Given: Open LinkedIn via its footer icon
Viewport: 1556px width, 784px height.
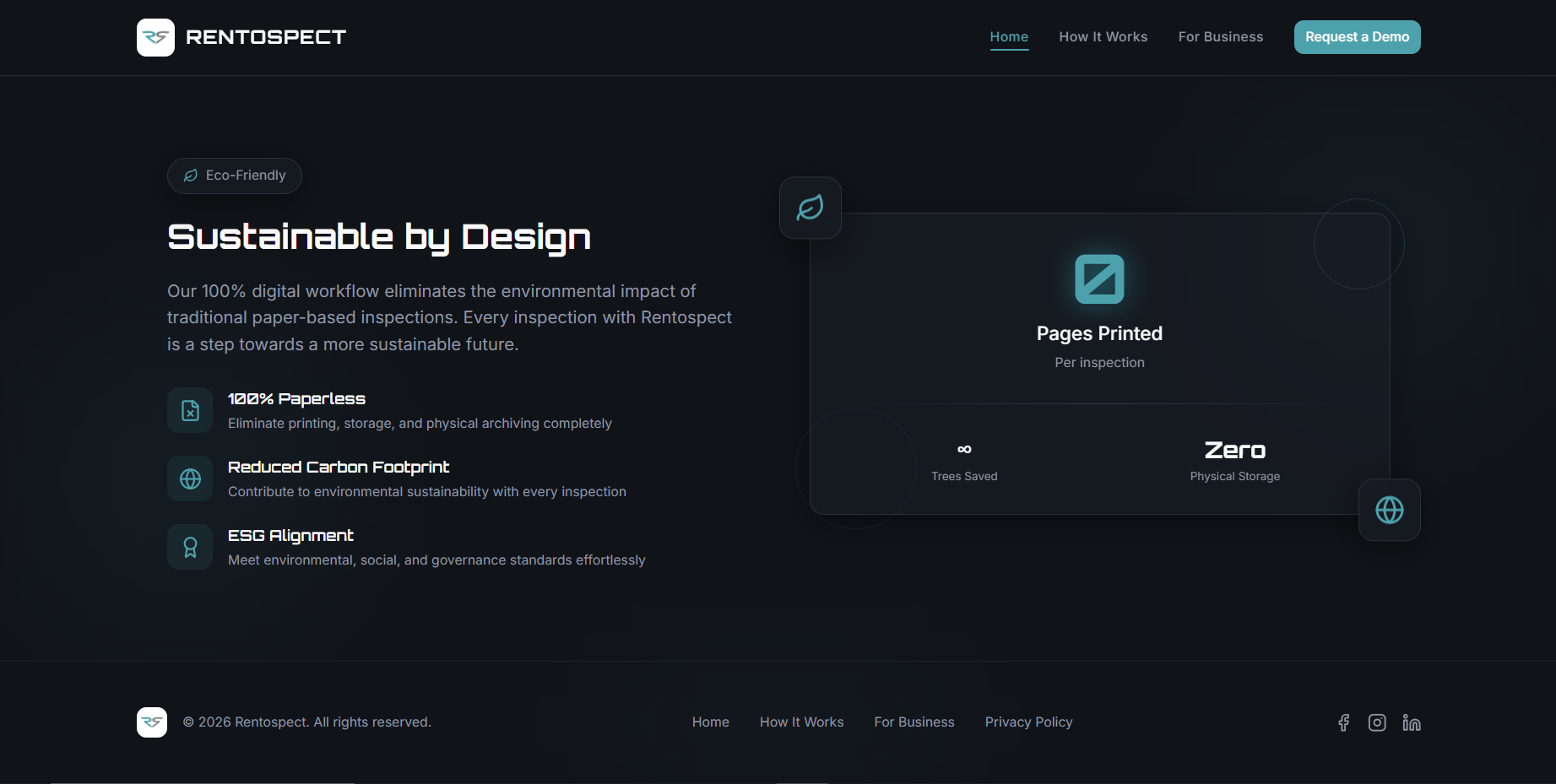Looking at the screenshot, I should pos(1411,722).
